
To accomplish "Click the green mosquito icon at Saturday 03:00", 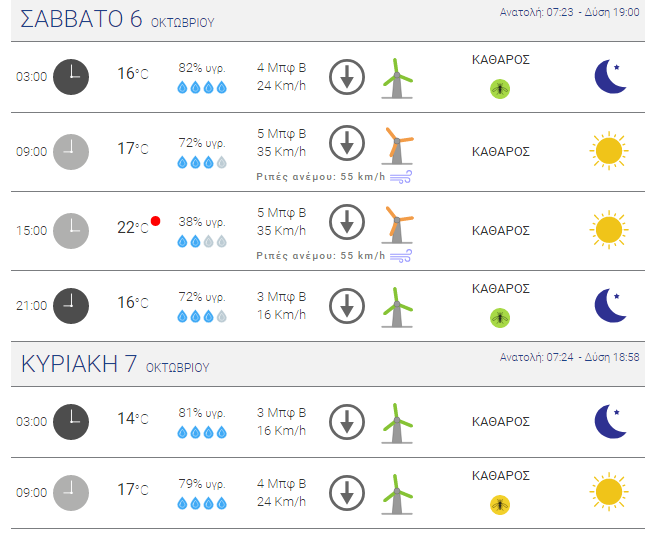I will [500, 89].
